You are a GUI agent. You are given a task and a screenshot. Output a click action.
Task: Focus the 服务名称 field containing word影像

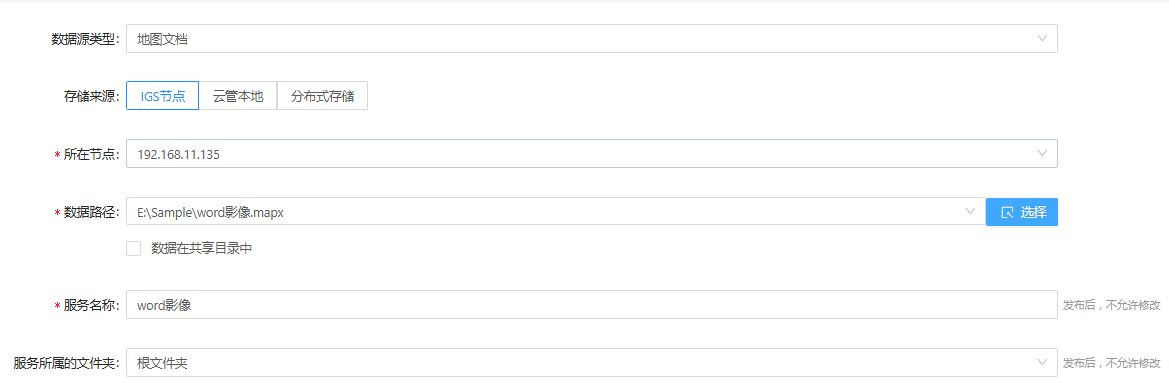pyautogui.click(x=592, y=305)
